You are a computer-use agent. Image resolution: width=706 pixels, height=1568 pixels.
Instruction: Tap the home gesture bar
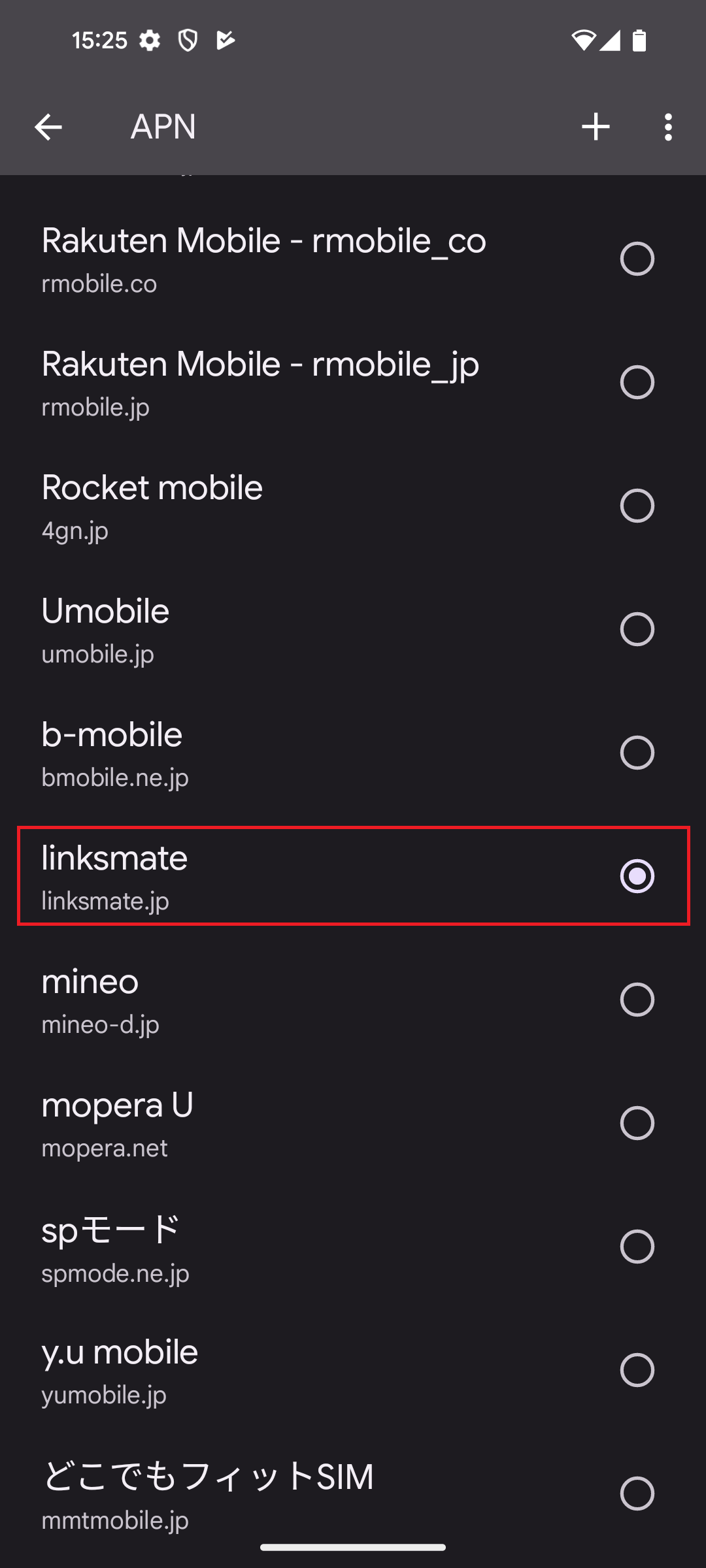[x=353, y=1547]
